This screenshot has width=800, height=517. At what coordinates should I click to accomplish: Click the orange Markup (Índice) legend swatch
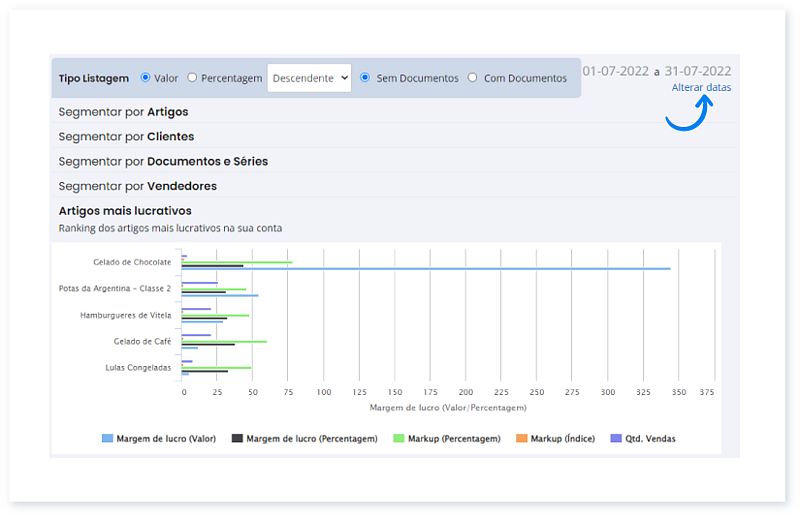pos(521,438)
